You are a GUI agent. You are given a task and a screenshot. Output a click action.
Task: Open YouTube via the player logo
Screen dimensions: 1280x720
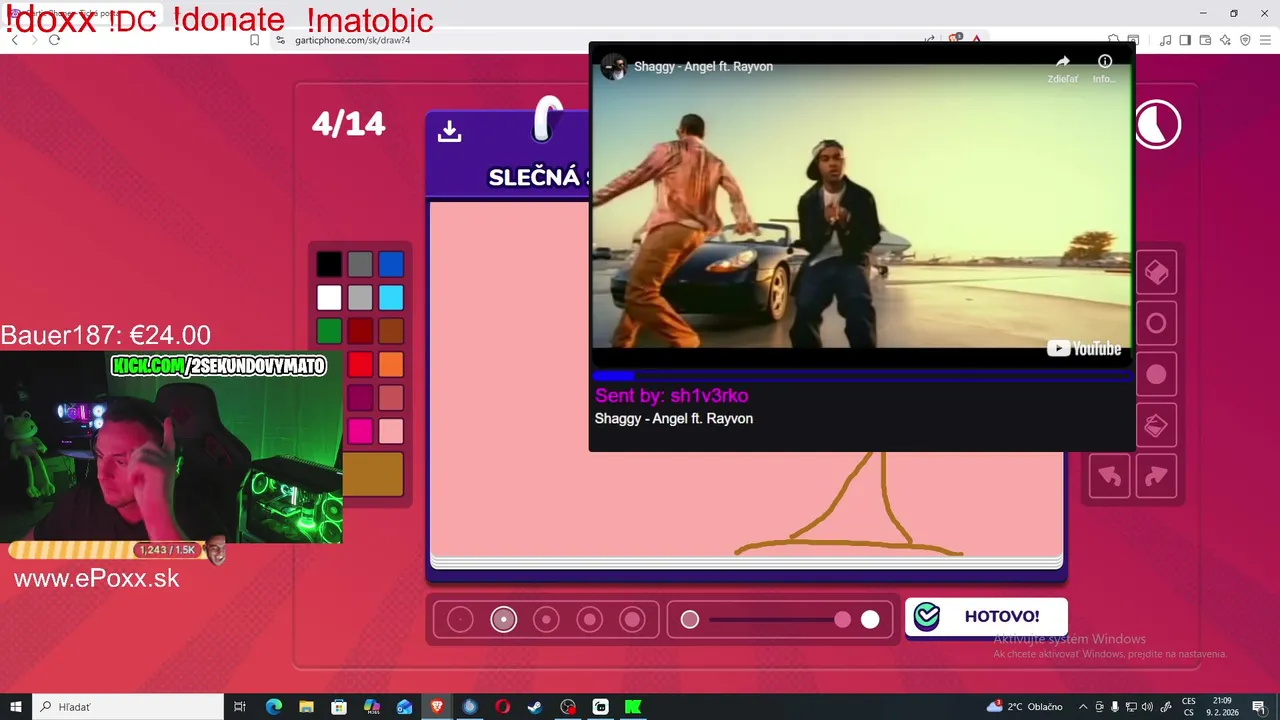[x=1084, y=348]
